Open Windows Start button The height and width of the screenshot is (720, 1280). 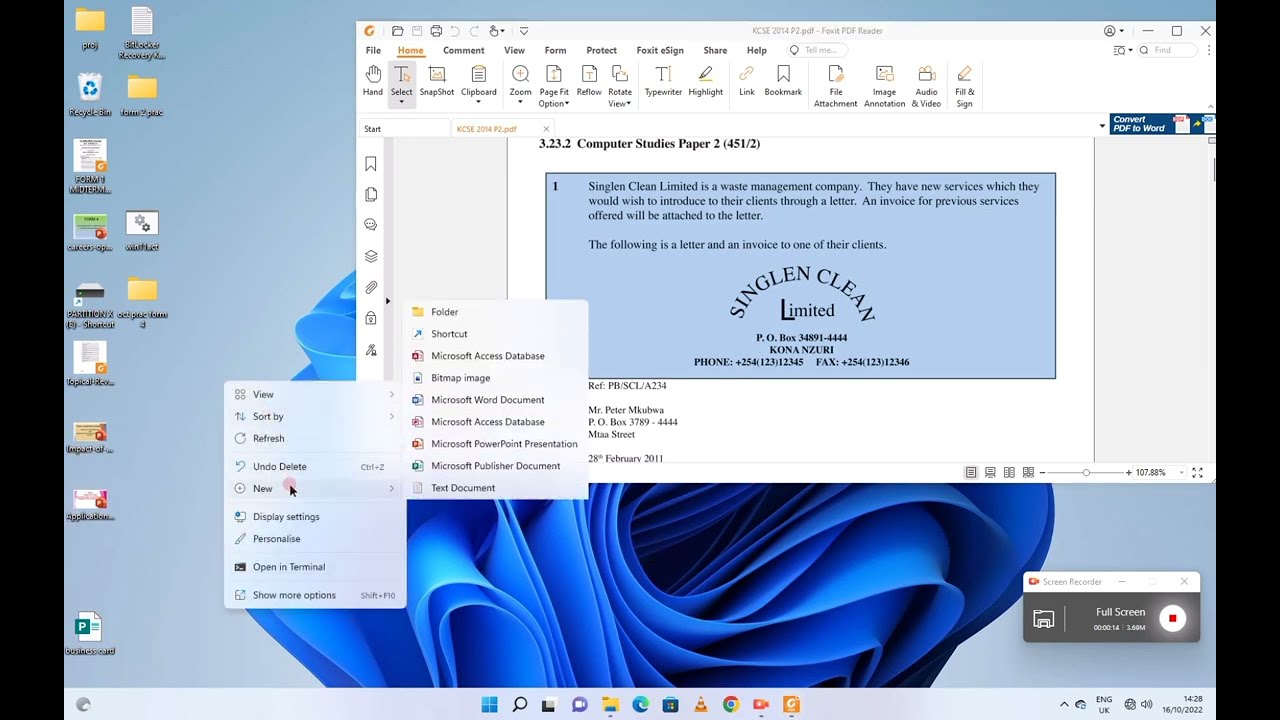(489, 704)
